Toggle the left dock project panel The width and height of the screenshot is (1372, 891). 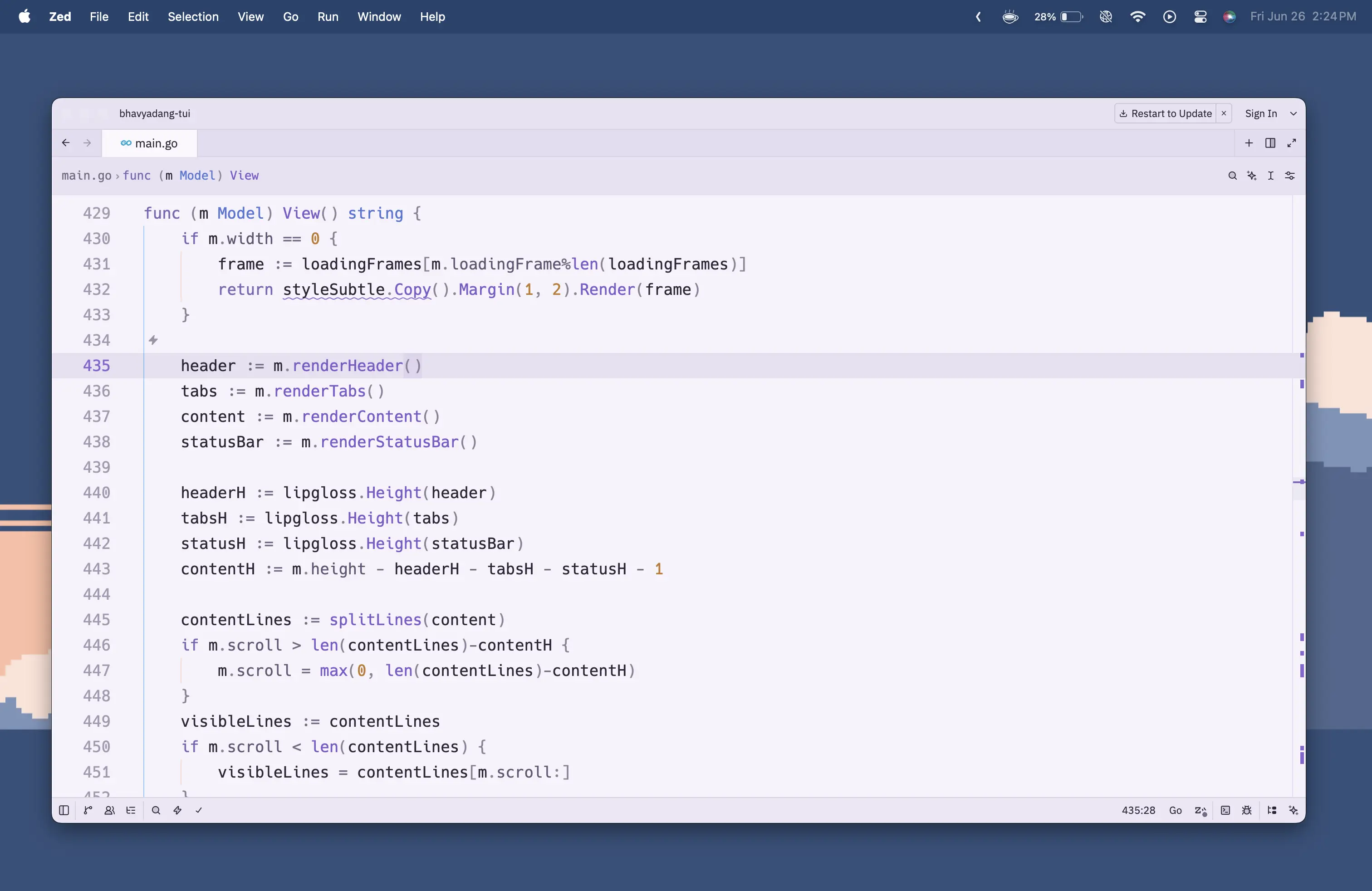[64, 810]
